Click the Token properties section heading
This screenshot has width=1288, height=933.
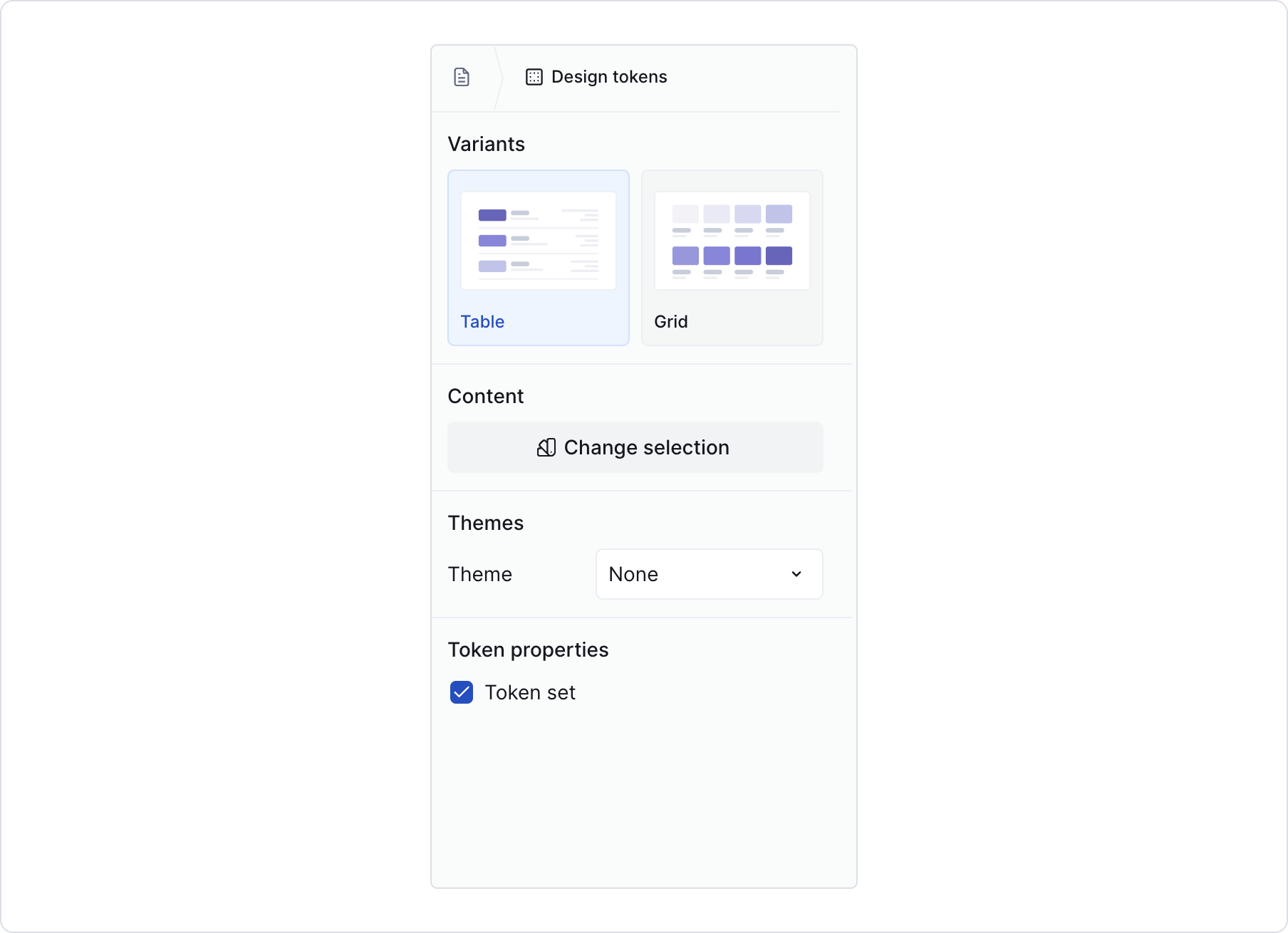528,650
